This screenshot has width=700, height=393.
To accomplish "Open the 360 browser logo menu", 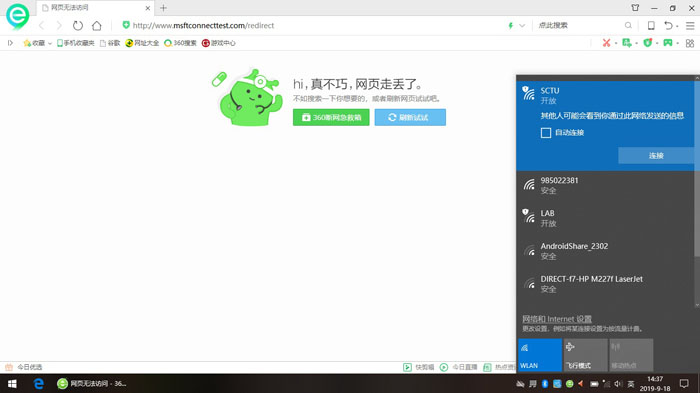I will point(17,16).
